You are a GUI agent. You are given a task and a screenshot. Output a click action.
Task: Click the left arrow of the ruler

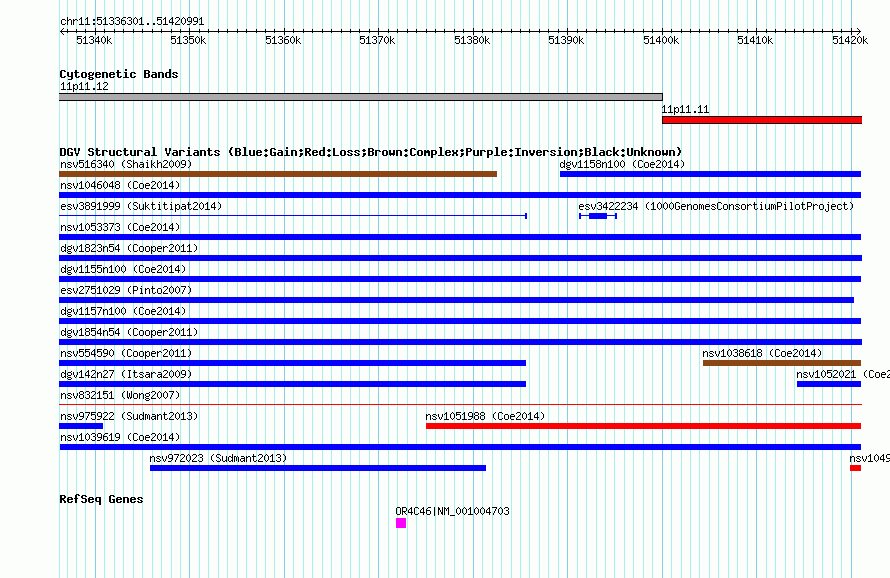tap(62, 31)
